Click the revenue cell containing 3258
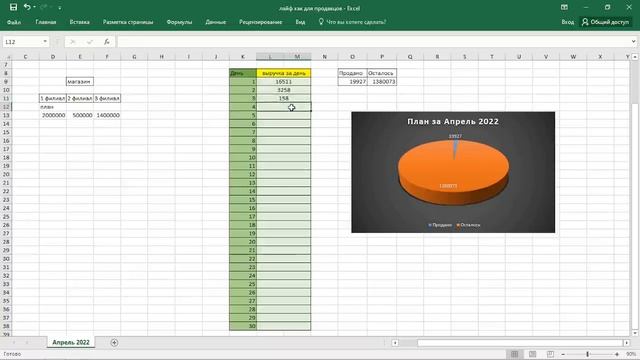640x360 pixels. click(x=284, y=90)
